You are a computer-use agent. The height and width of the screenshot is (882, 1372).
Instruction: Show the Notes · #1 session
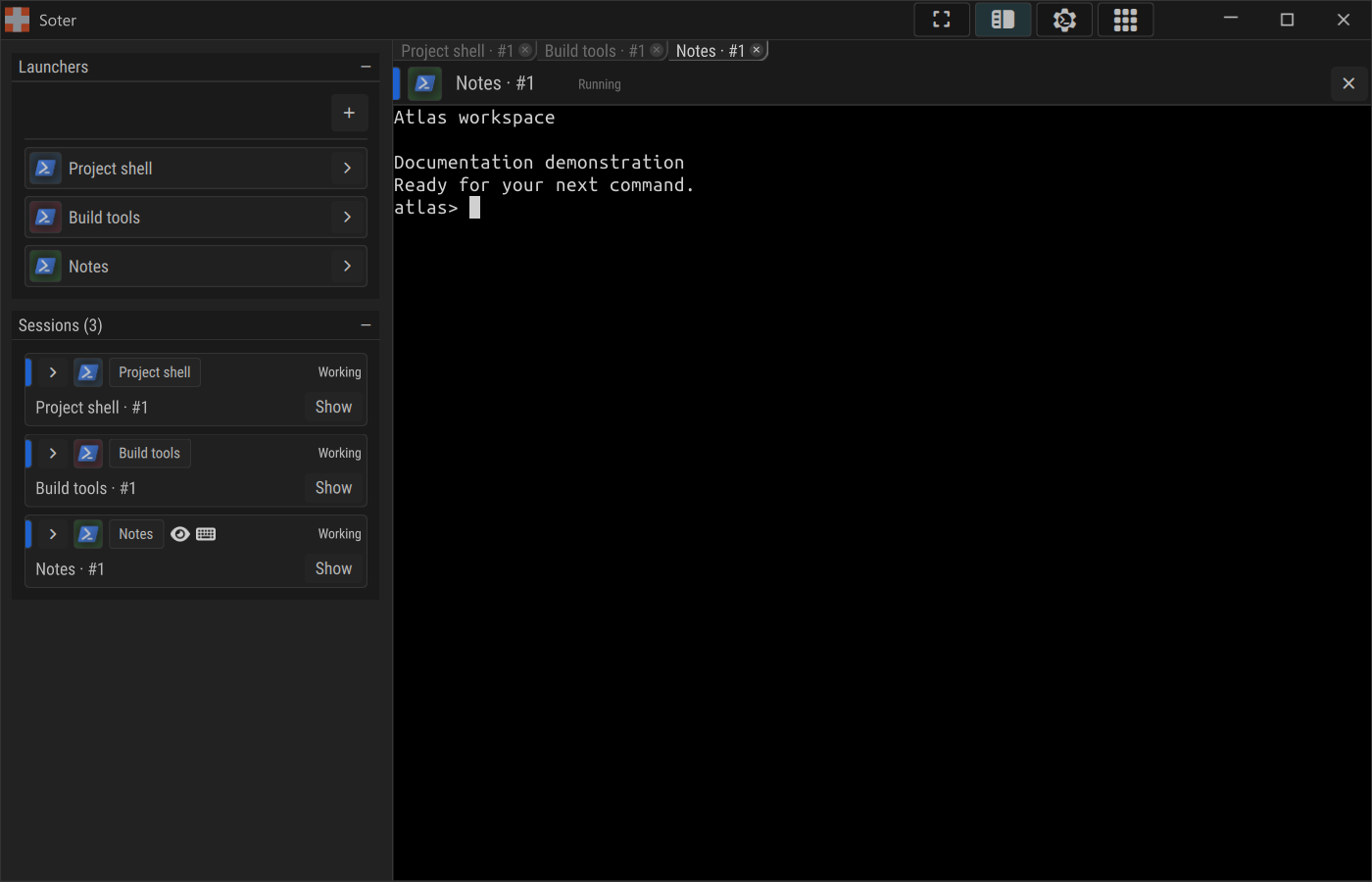[x=333, y=568]
